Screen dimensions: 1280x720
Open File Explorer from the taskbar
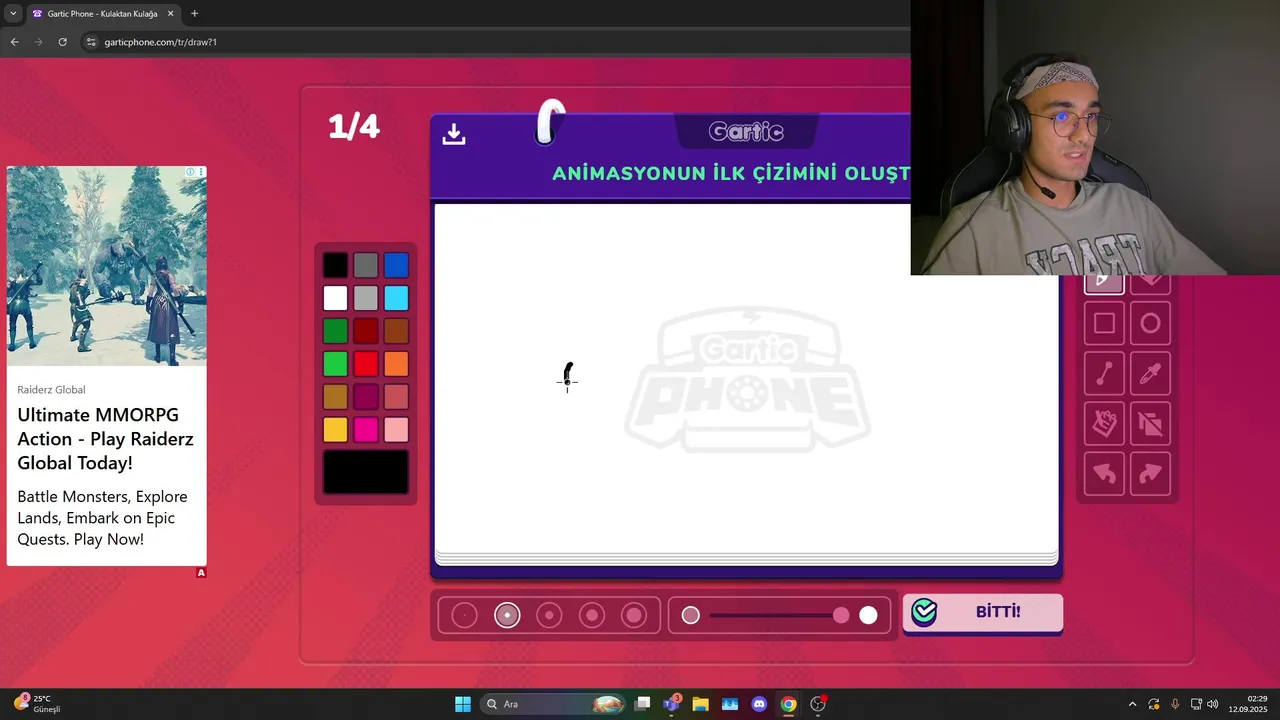(x=700, y=704)
